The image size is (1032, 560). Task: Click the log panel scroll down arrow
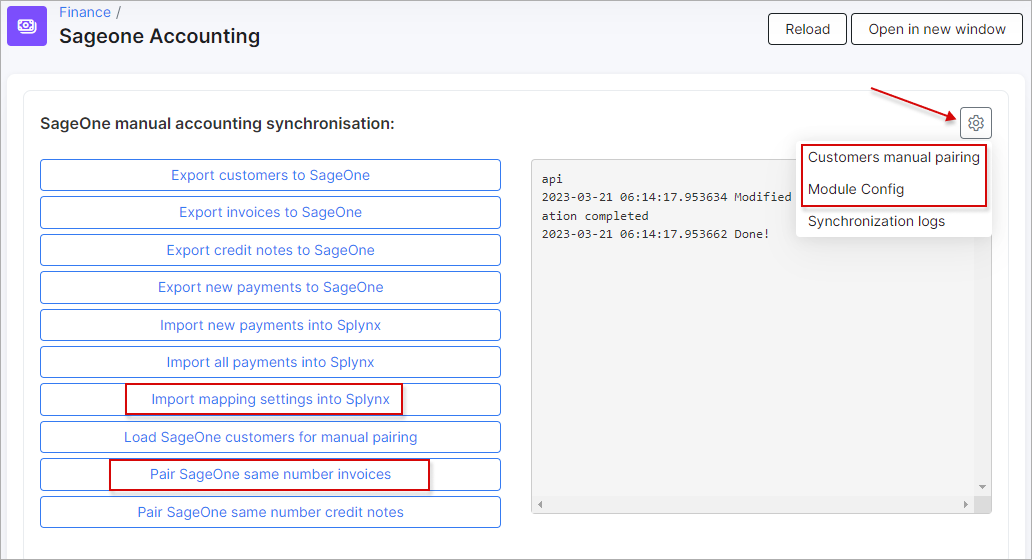point(982,487)
